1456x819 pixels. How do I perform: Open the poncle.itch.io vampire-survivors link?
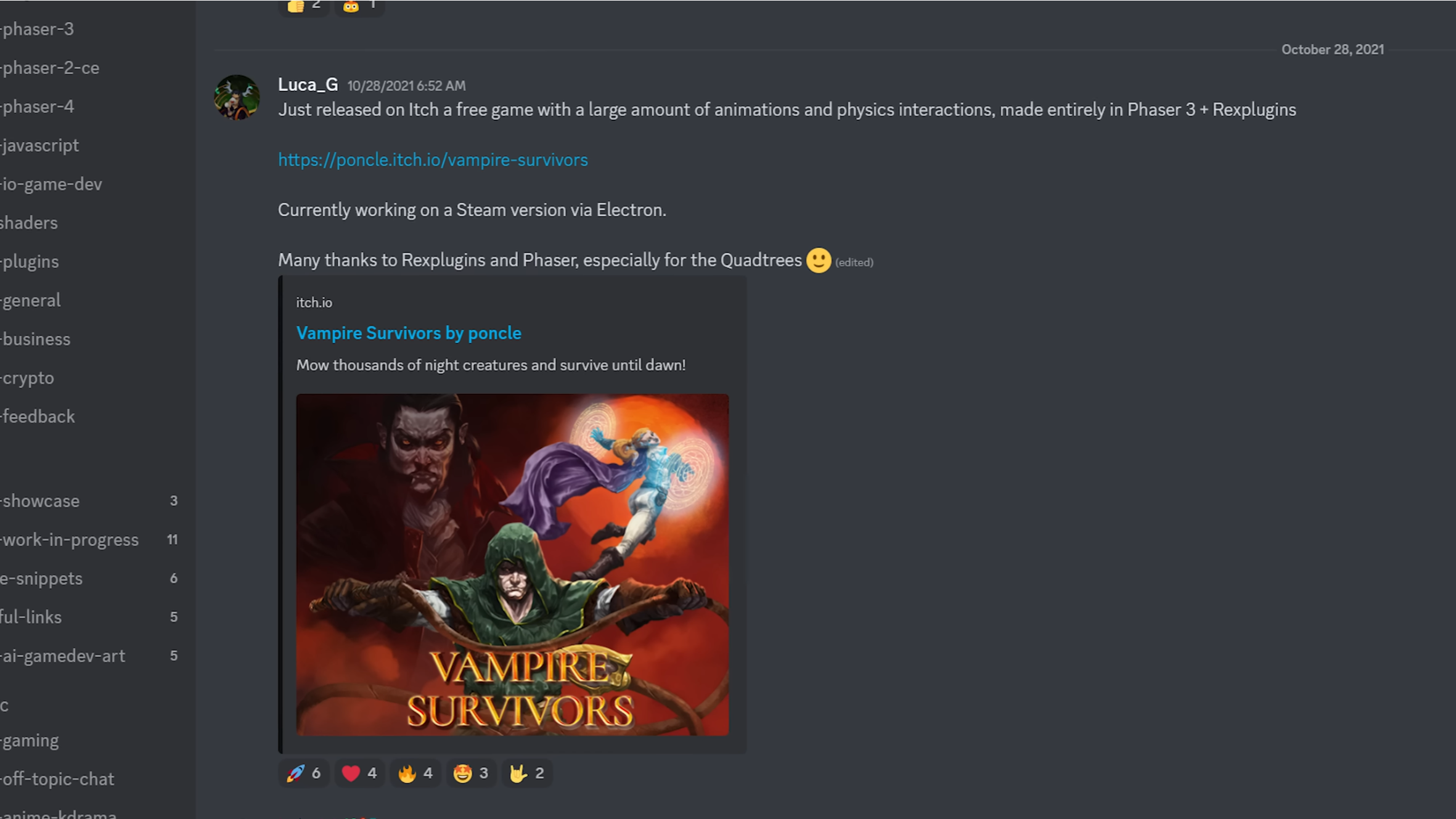(433, 160)
